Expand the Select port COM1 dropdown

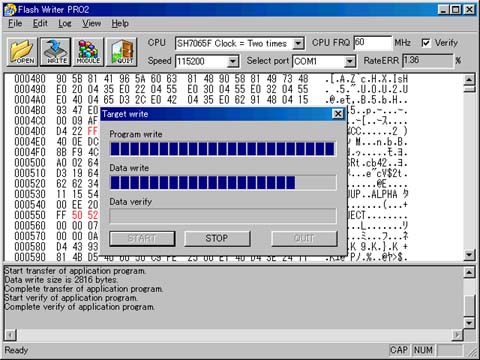pyautogui.click(x=349, y=61)
